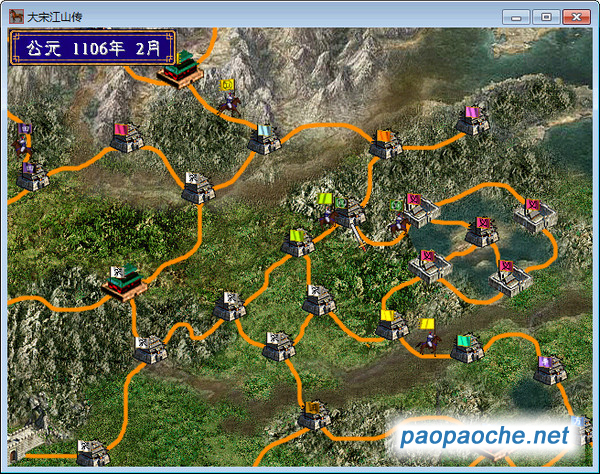Viewport: 600px width, 474px height.
Task: Pick the magenta-flag fortress near the northeast coast
Action: (473, 121)
